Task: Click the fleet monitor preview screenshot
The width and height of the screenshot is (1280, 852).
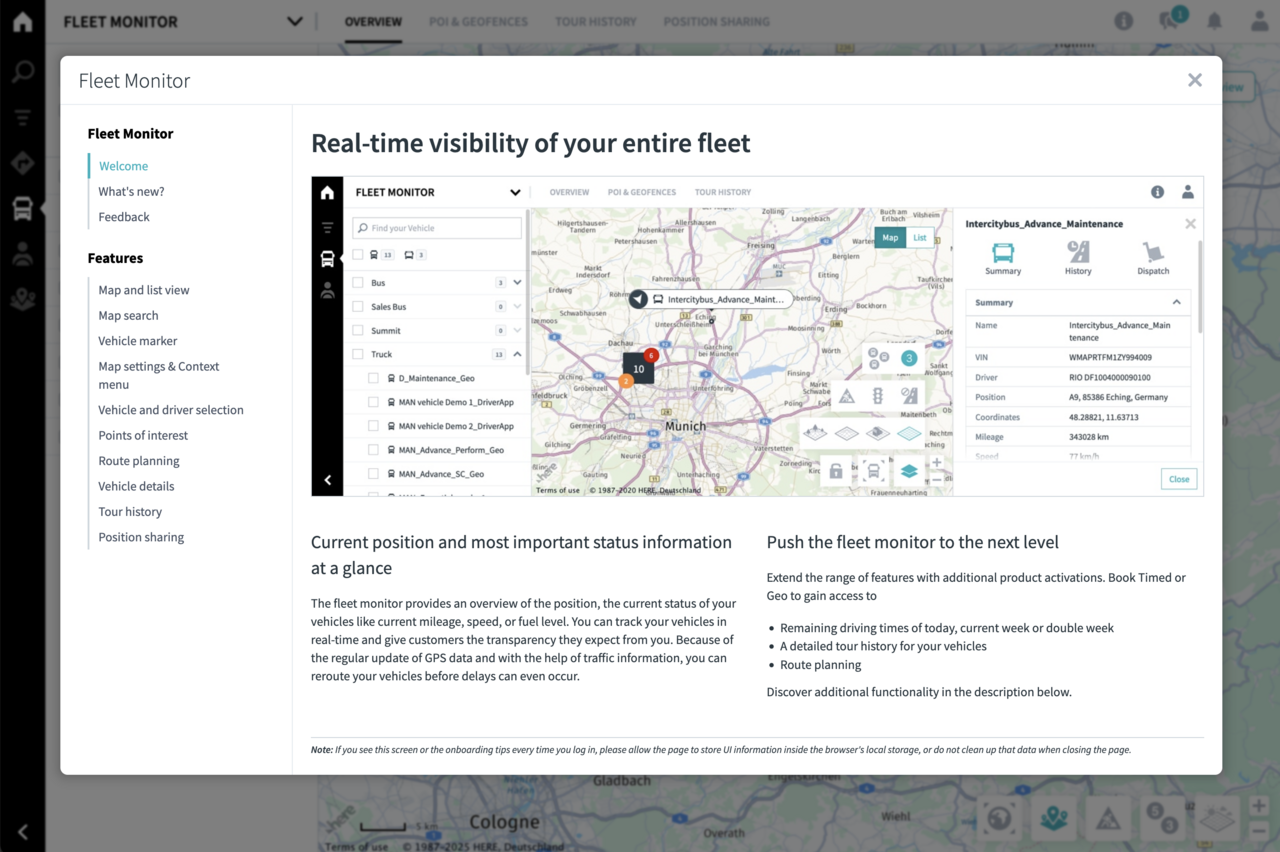Action: (757, 336)
